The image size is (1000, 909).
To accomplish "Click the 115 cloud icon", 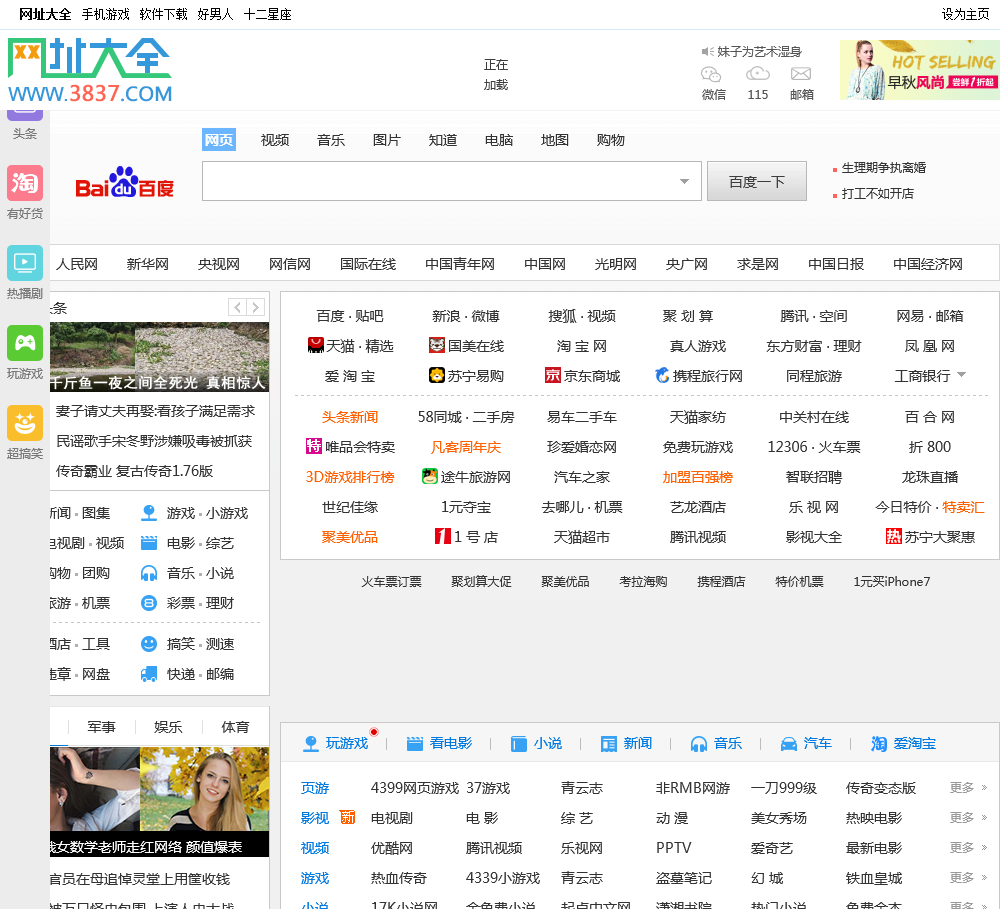I will [x=758, y=74].
